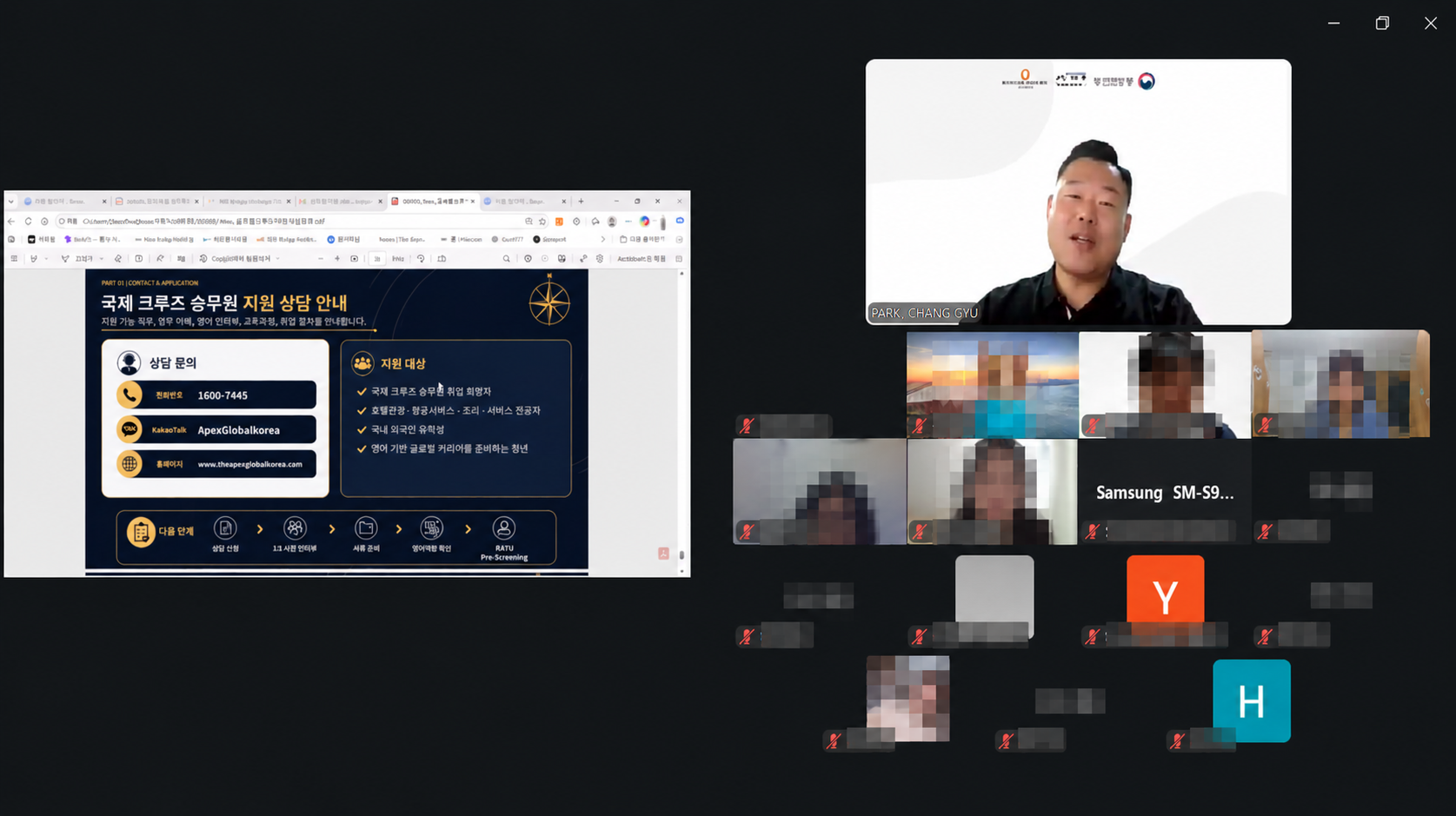The image size is (1456, 816).
Task: Click the PDF page number field
Action: click(x=377, y=259)
